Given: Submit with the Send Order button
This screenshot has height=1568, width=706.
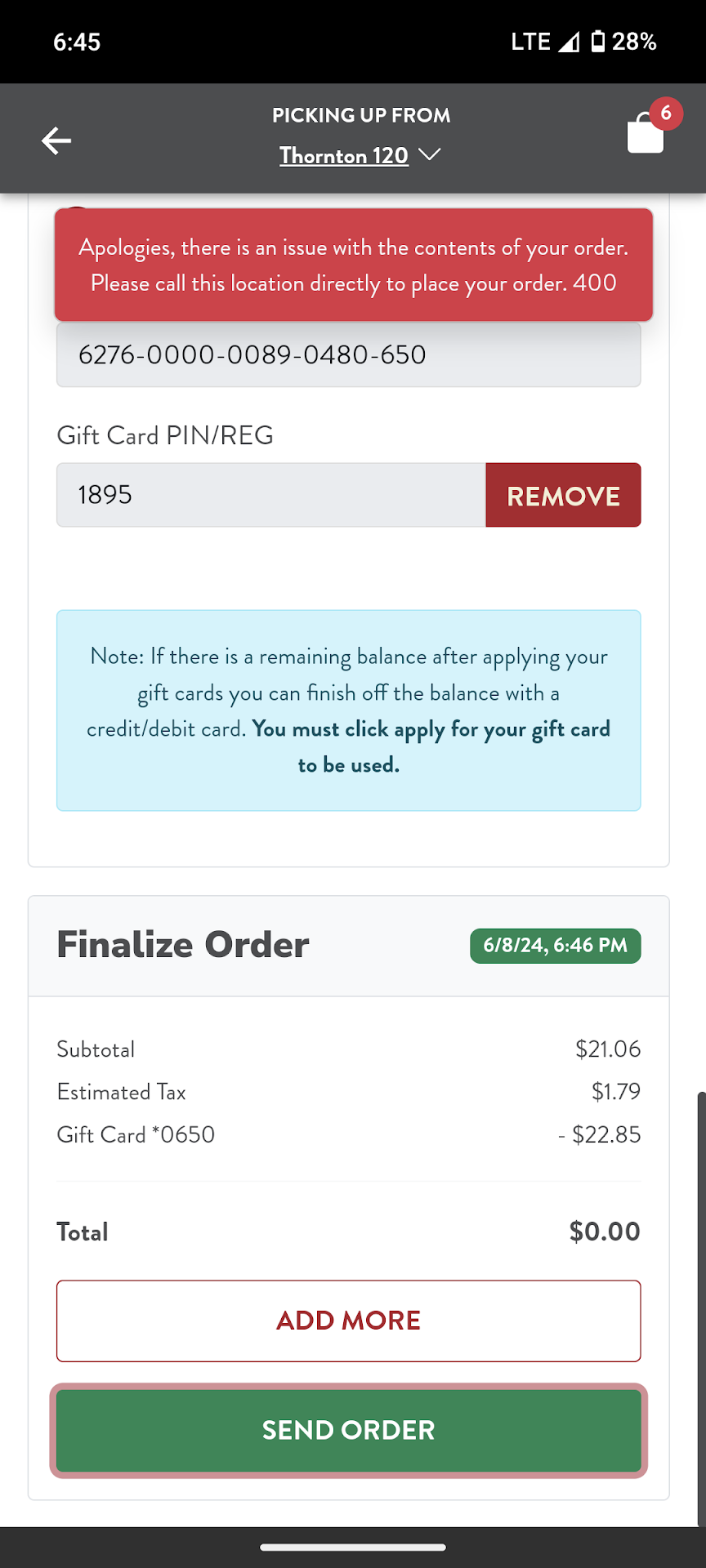Looking at the screenshot, I should click(349, 1430).
